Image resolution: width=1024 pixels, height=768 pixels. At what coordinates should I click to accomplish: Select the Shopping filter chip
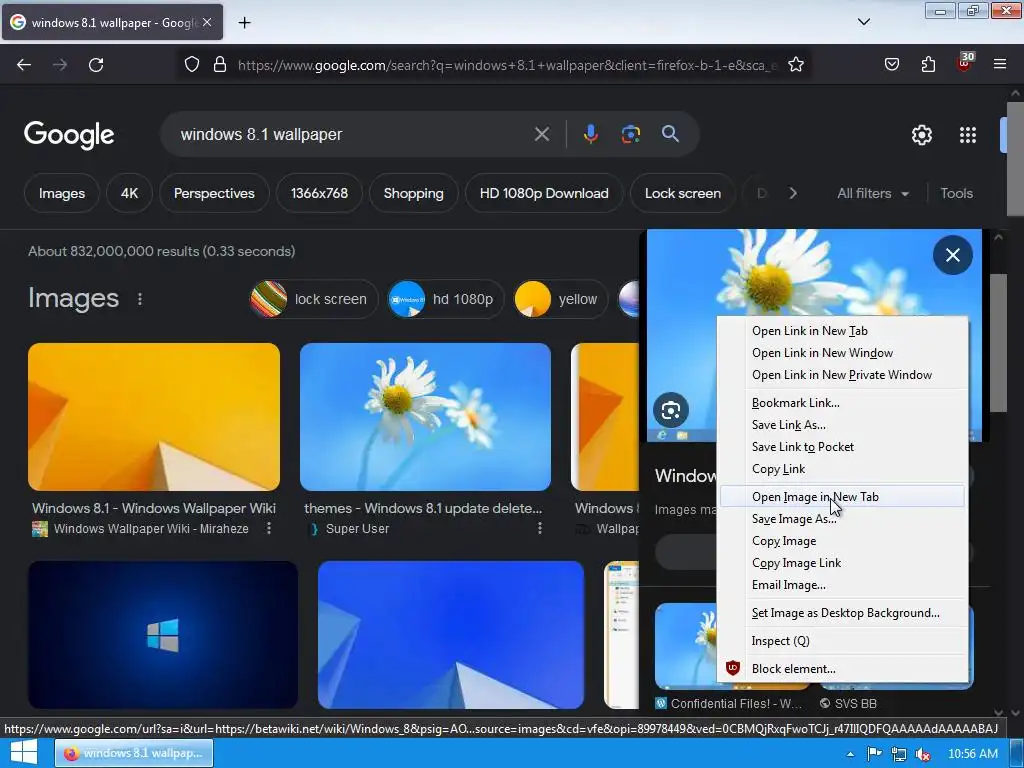tap(413, 193)
